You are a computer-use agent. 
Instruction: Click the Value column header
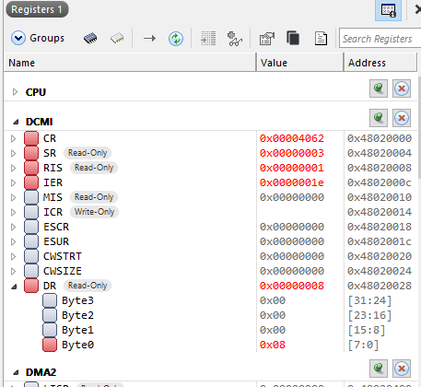point(299,63)
